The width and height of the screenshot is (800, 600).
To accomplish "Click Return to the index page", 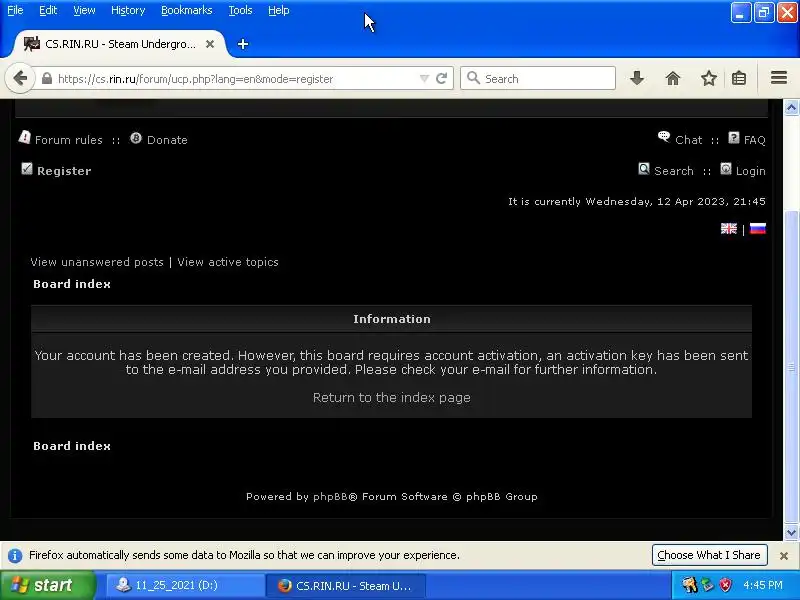I will click(x=392, y=397).
